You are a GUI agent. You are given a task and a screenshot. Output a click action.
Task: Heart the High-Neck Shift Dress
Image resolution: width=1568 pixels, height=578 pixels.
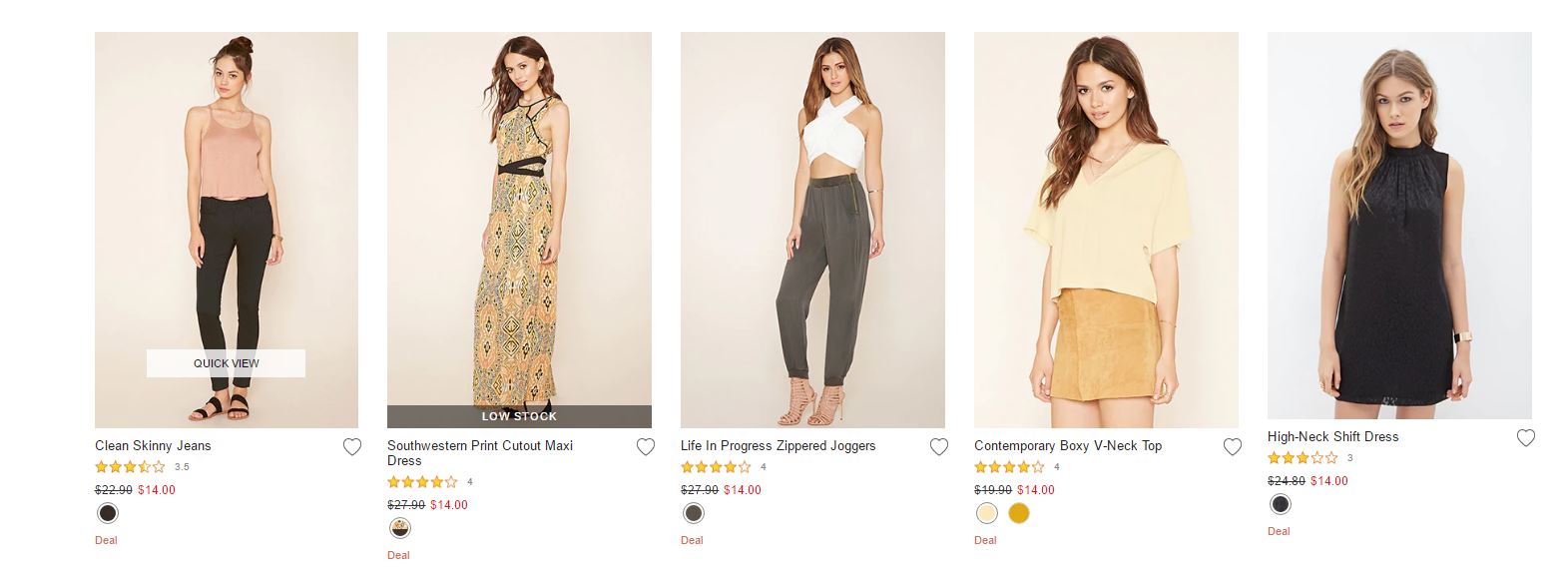click(1526, 438)
